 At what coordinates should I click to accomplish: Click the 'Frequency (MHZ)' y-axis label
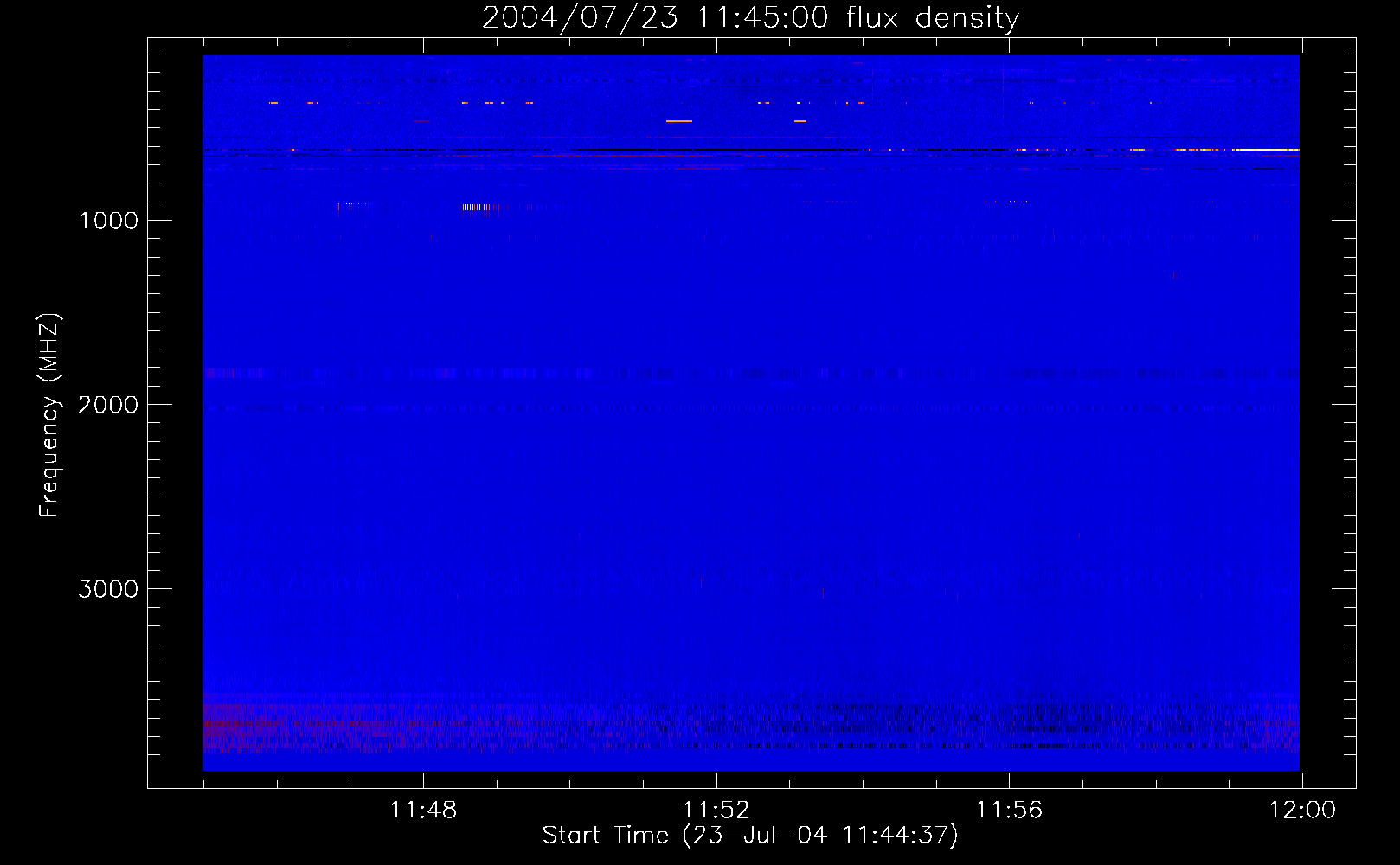pos(50,415)
